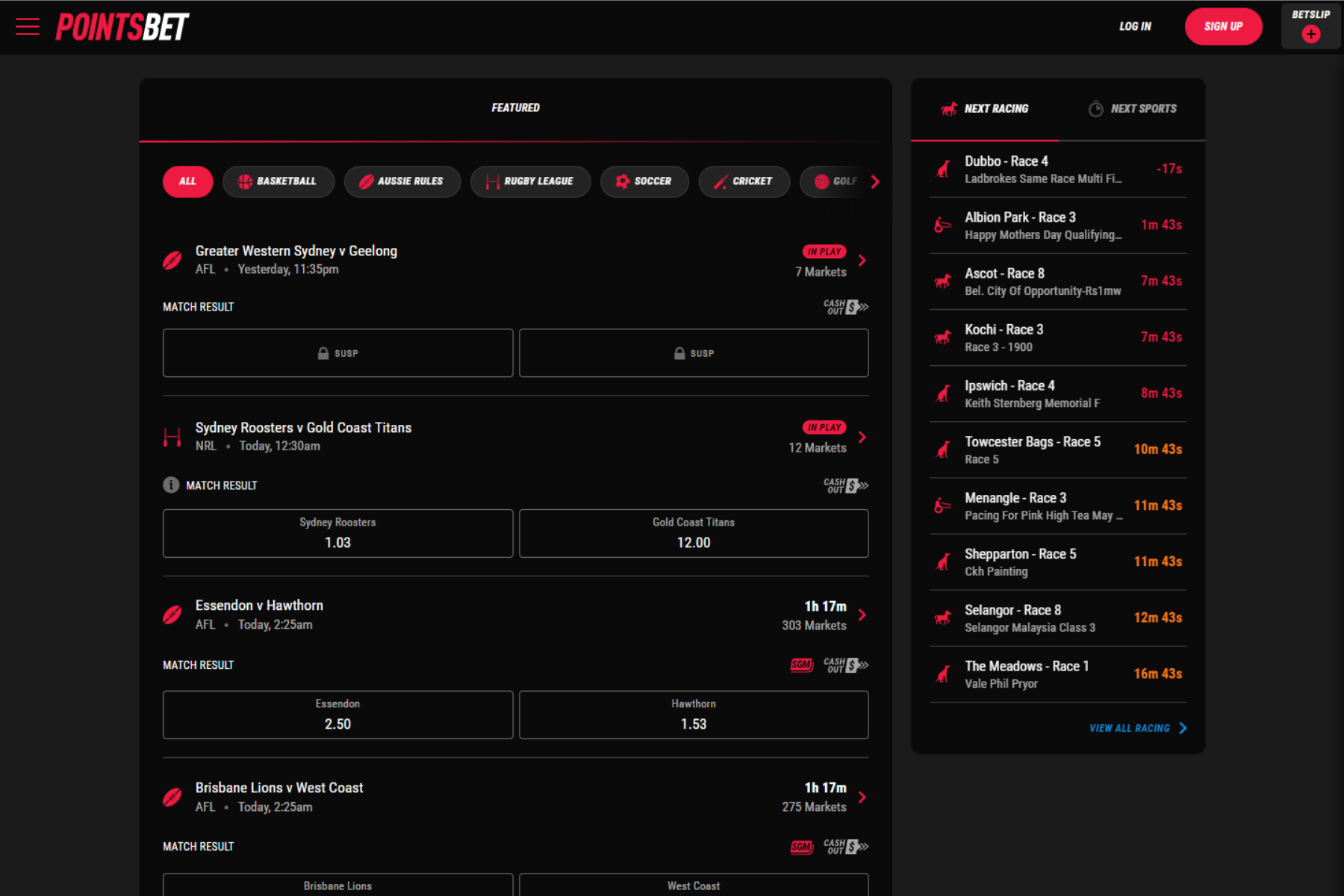
Task: Open Ipswich Race 4
Action: (x=1058, y=393)
